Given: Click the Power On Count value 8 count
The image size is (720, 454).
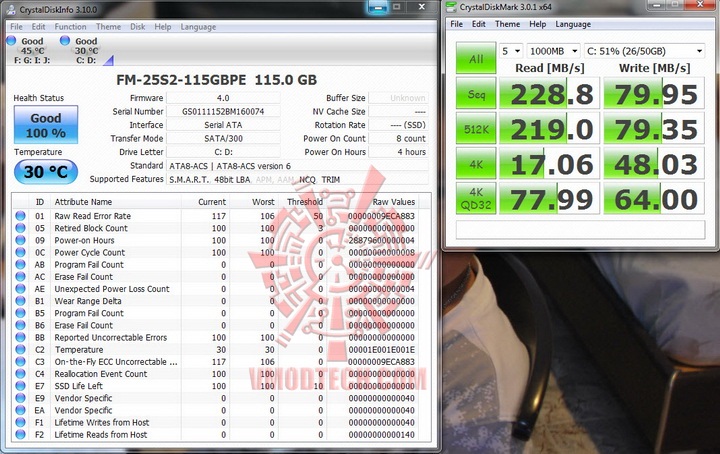Looking at the screenshot, I should pos(399,138).
